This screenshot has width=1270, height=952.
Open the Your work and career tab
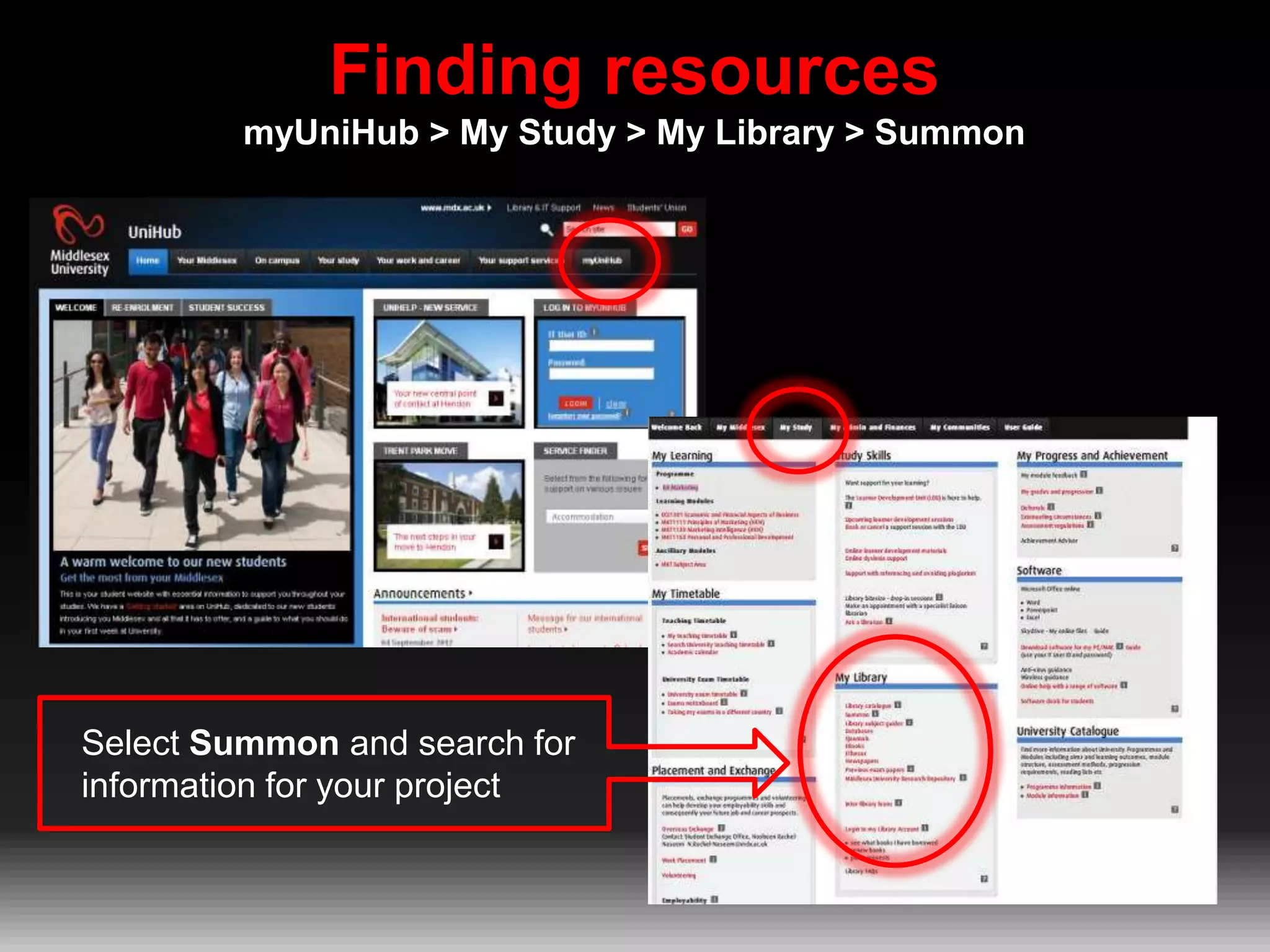point(418,261)
